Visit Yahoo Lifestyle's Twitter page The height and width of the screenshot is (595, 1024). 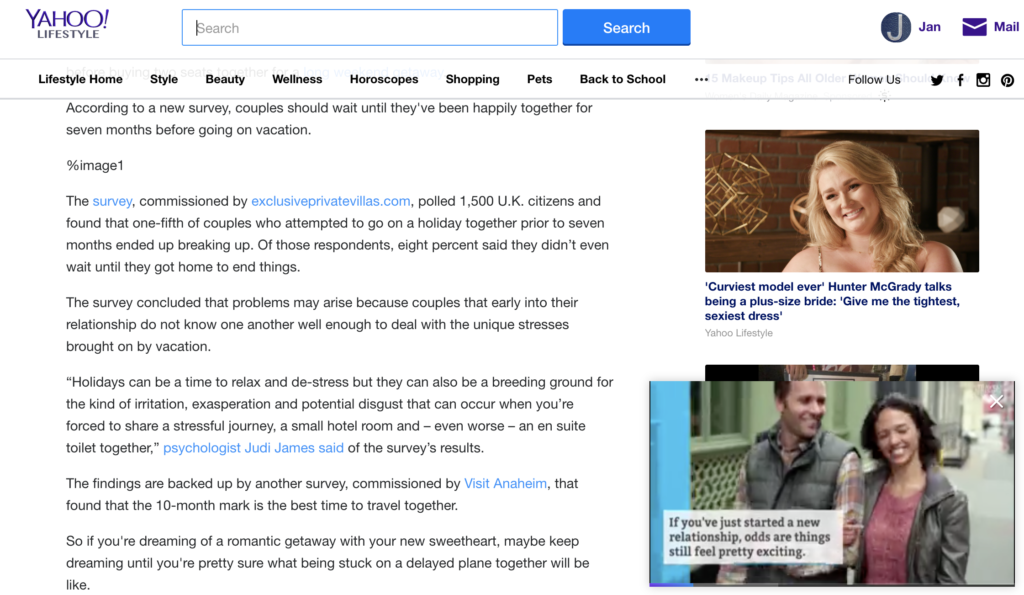937,80
